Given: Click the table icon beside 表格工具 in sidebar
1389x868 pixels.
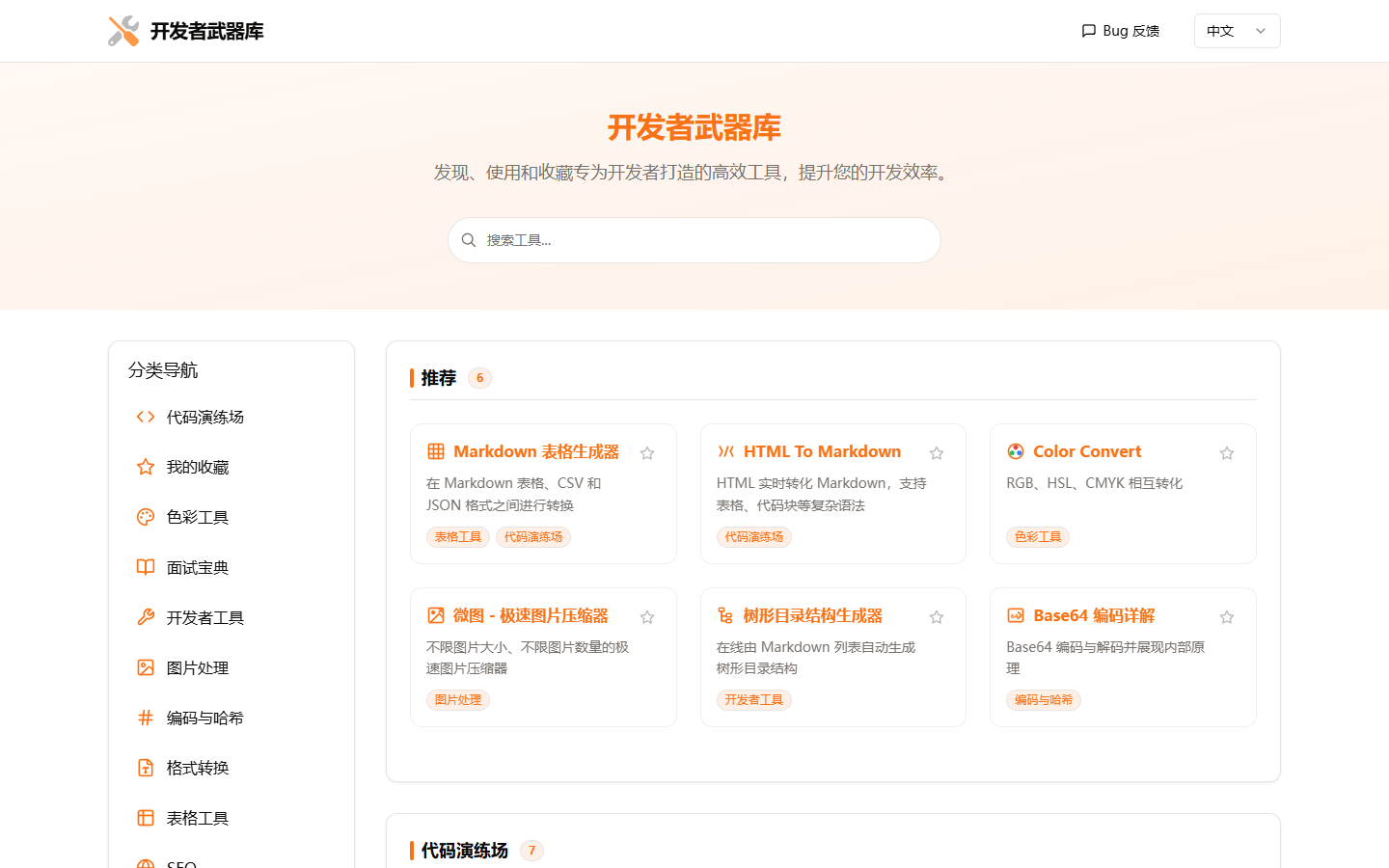Looking at the screenshot, I should pos(146,818).
